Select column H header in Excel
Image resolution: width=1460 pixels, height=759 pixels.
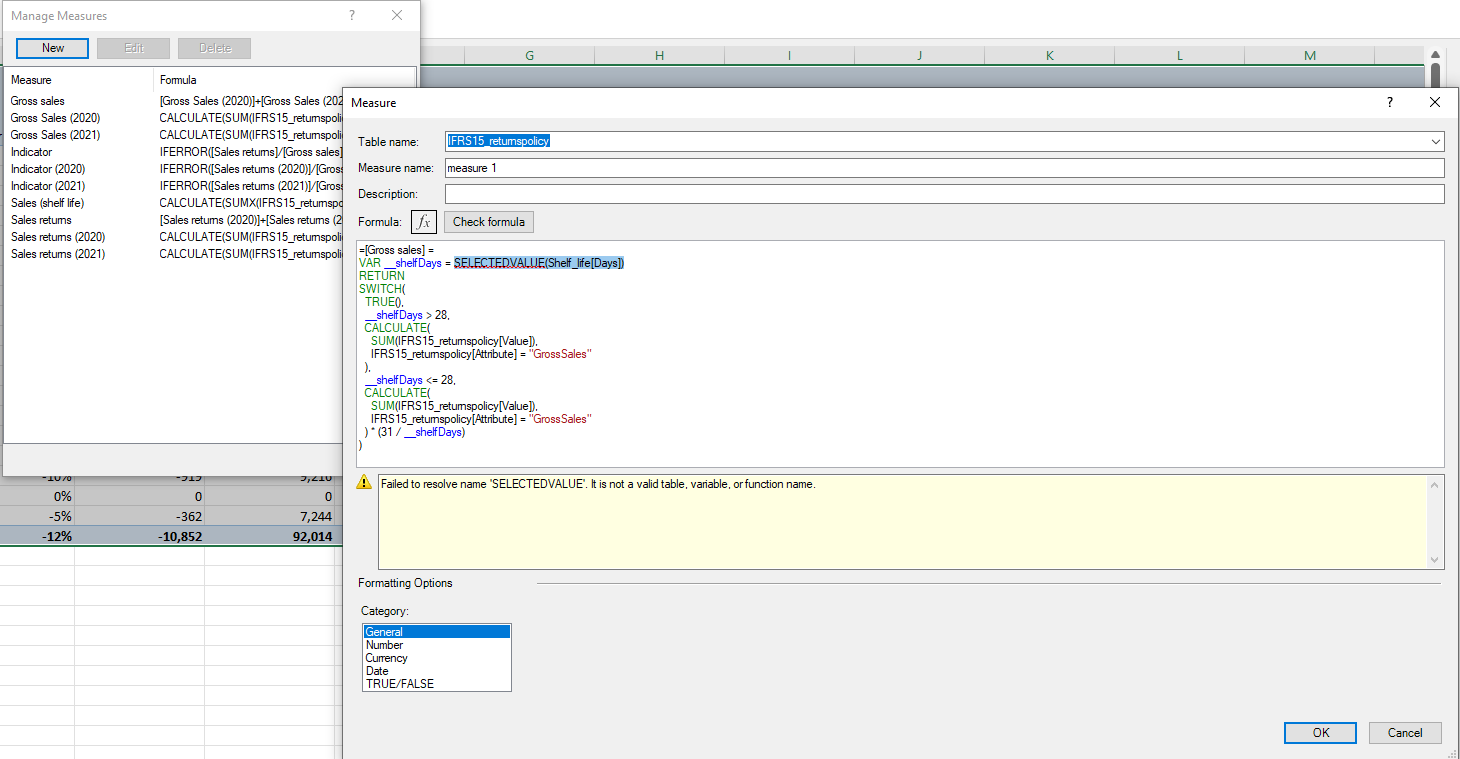coord(659,56)
